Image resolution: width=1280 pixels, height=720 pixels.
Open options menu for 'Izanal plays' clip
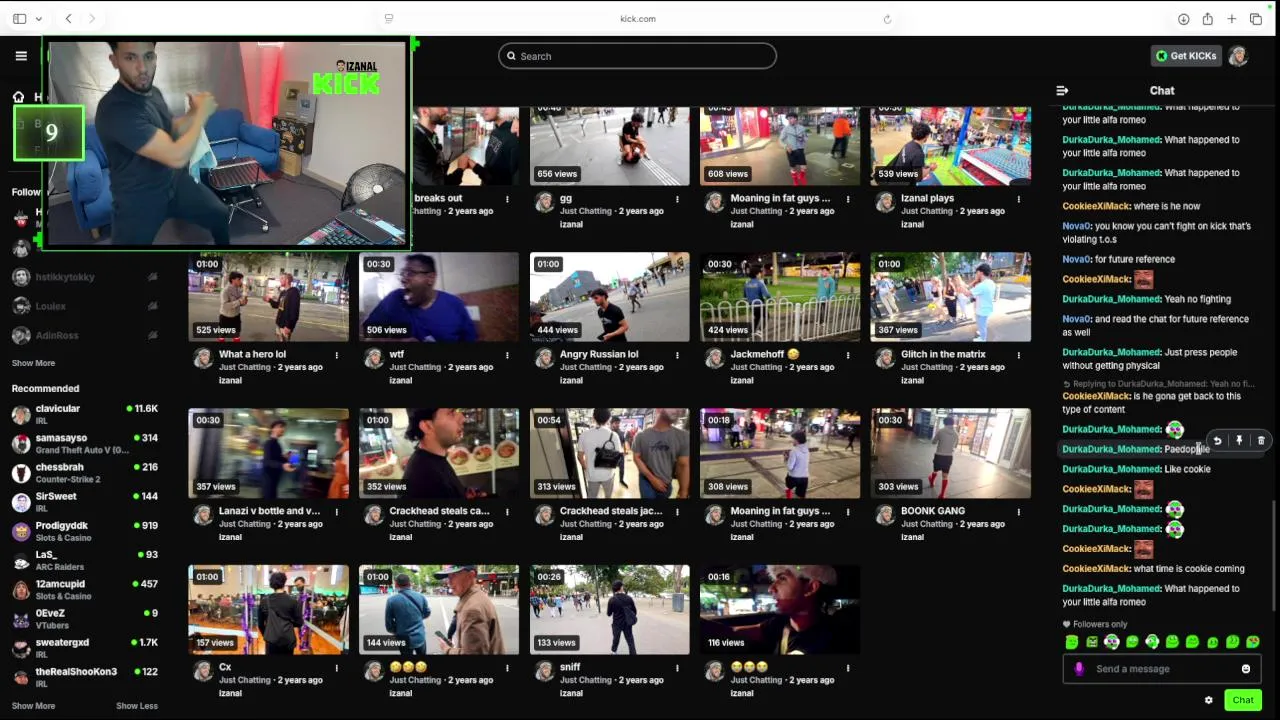[x=1018, y=199]
